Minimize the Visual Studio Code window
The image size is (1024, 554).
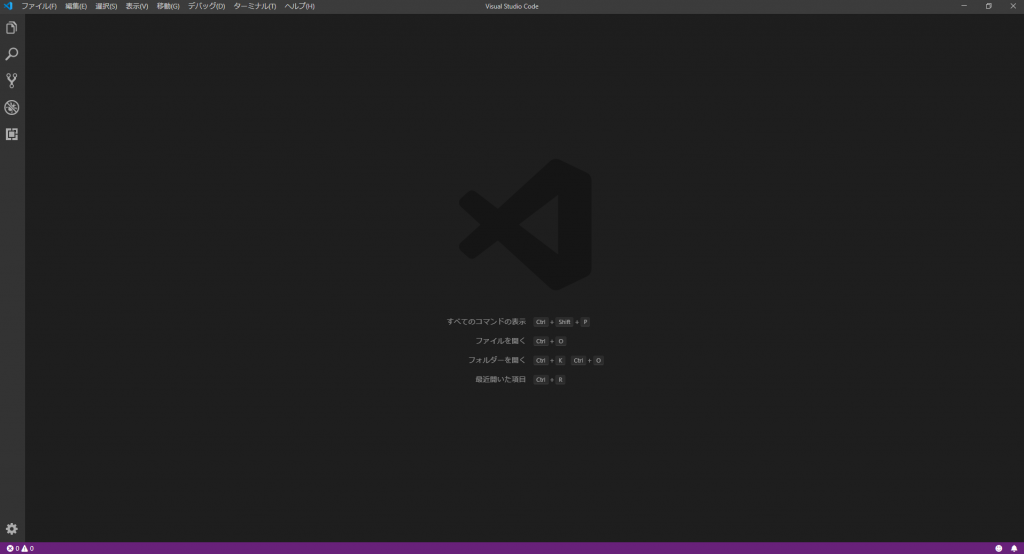964,6
